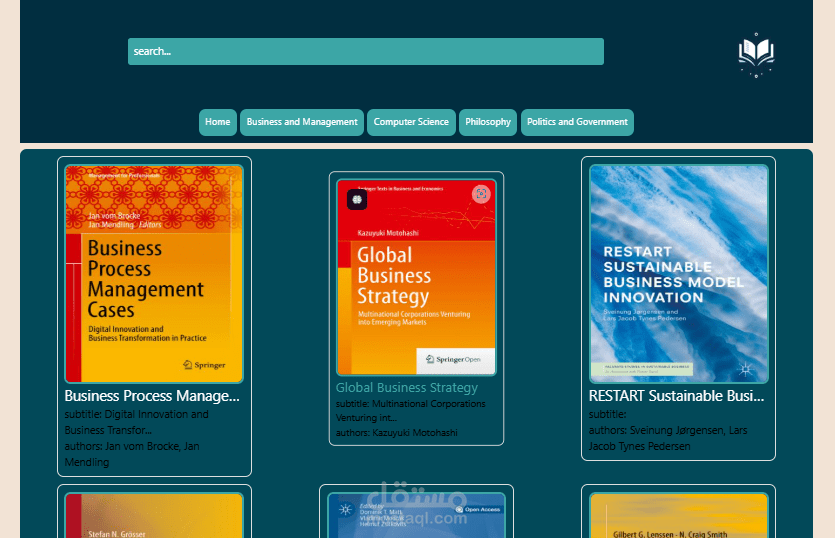The image size is (835, 538).
Task: Open the Business Process Management Cases cover
Action: click(154, 274)
